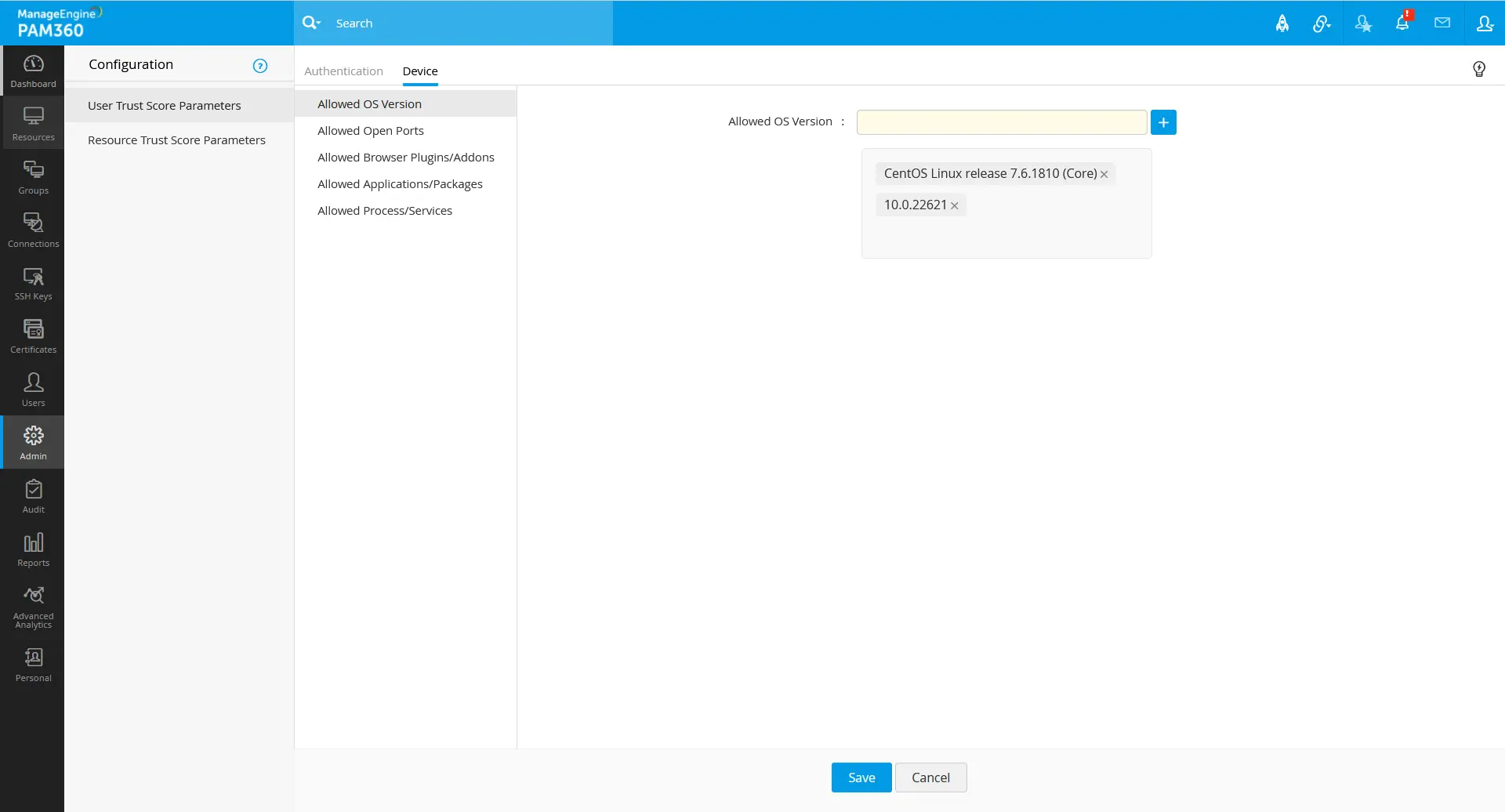Expand the search filter dropdown arrow
Screen dimensions: 1505x812
pos(318,24)
